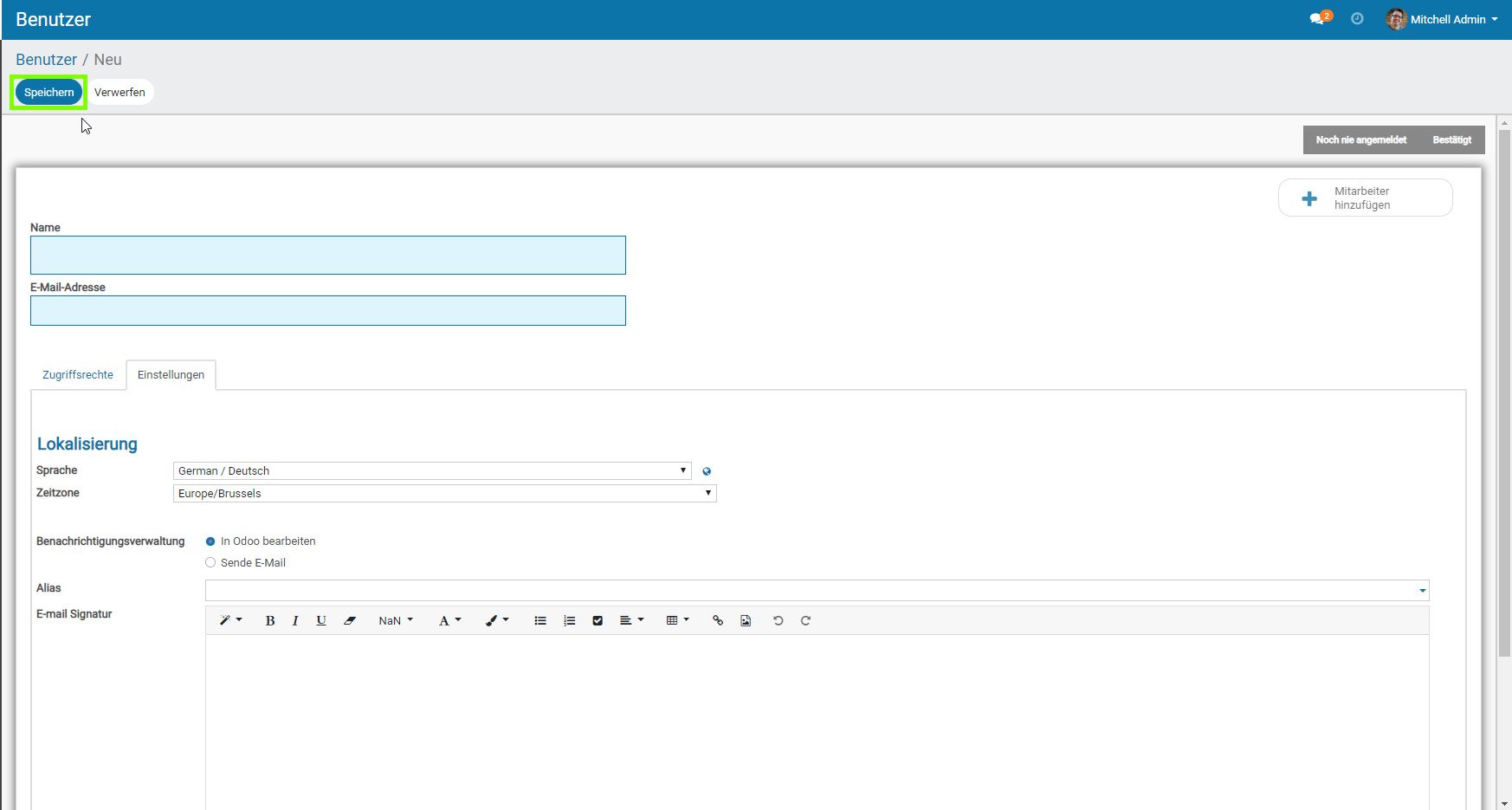Select the 'Sende E-Mail' radio option
Screen dimensions: 1512x810
(210, 563)
